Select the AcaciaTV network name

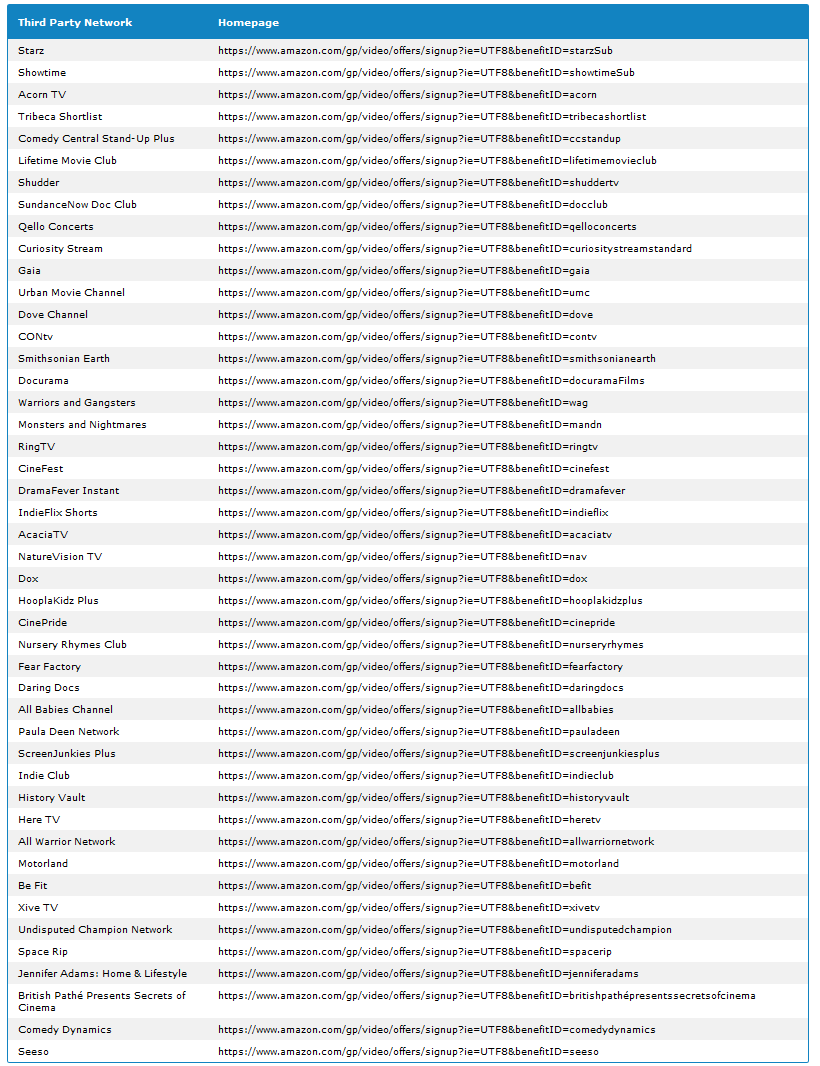point(43,534)
